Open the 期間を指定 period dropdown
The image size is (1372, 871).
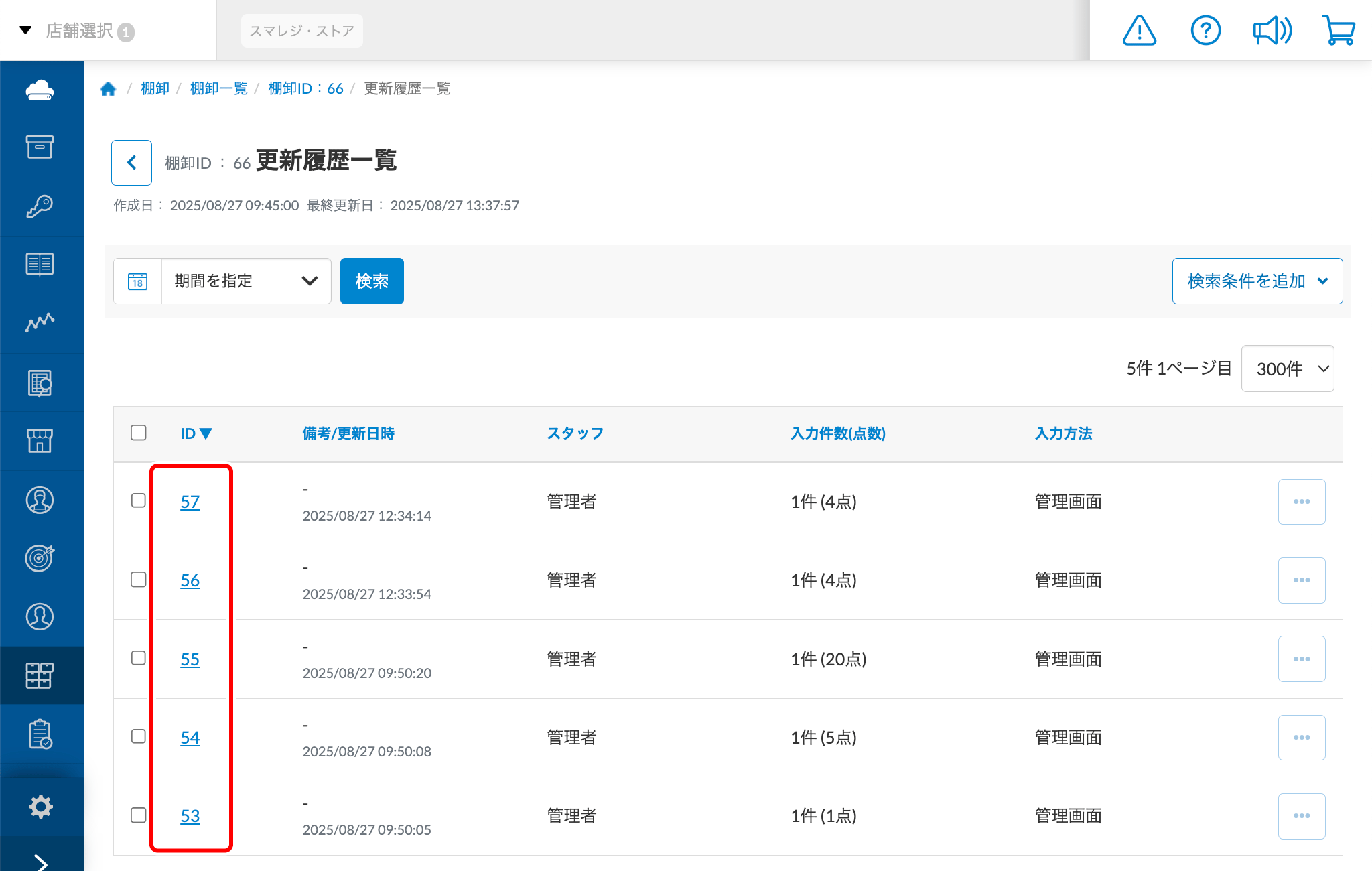coord(245,281)
